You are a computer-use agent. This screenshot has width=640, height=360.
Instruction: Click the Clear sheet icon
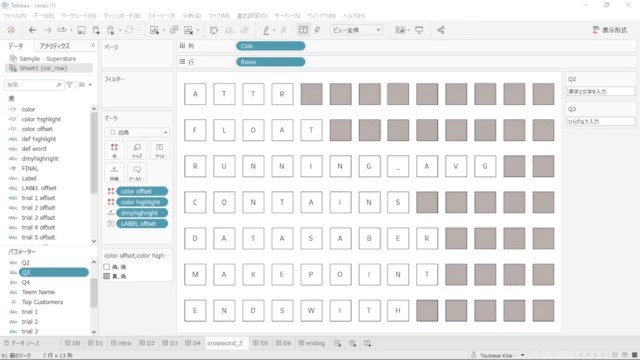(x=189, y=30)
